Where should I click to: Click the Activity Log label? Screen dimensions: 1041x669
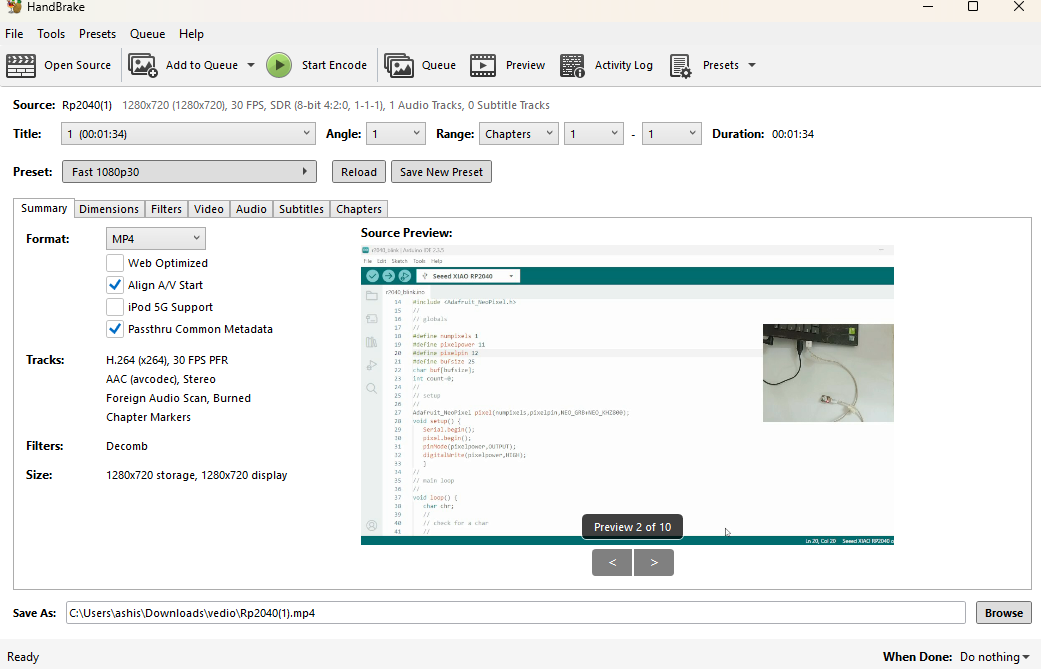[623, 65]
